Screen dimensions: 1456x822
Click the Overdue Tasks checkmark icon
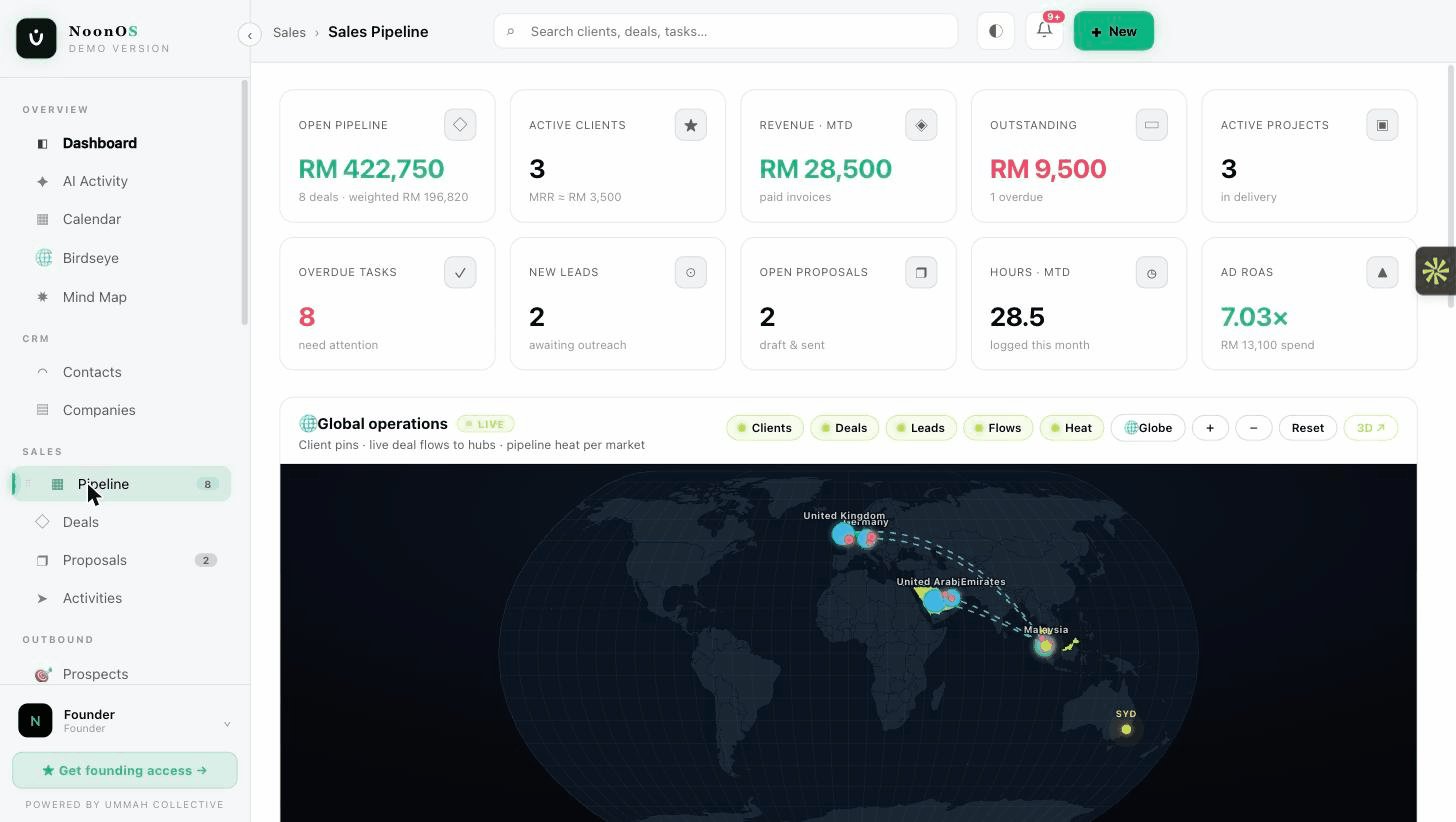(460, 272)
